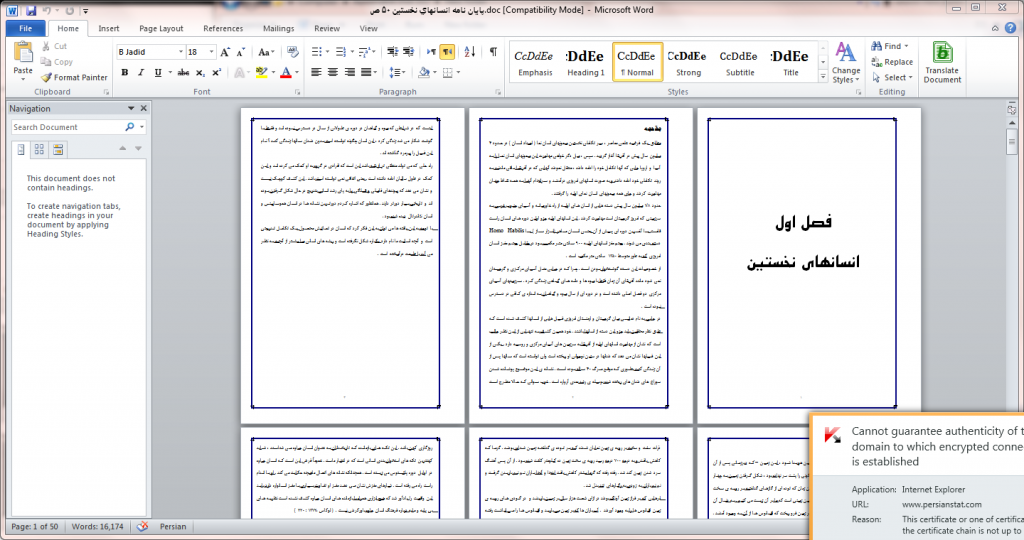Expand the Styles gallery More arrow
1024x540 pixels.
(x=820, y=75)
